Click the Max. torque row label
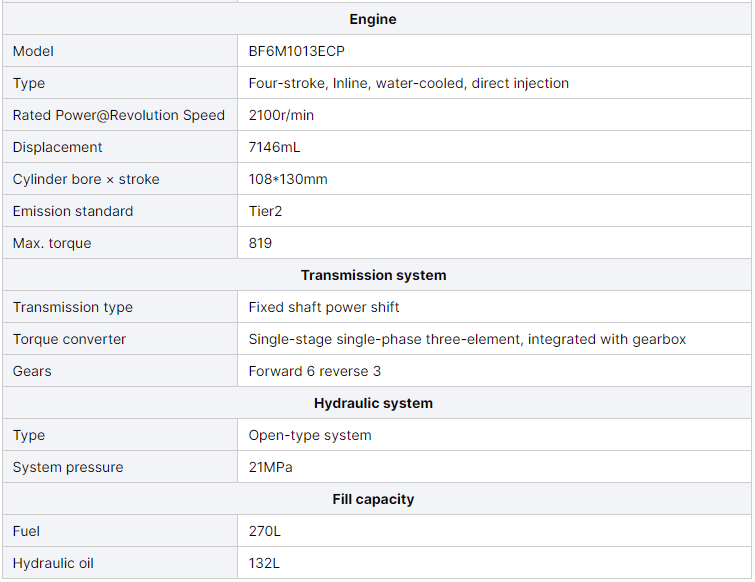The width and height of the screenshot is (755, 582). pos(50,243)
